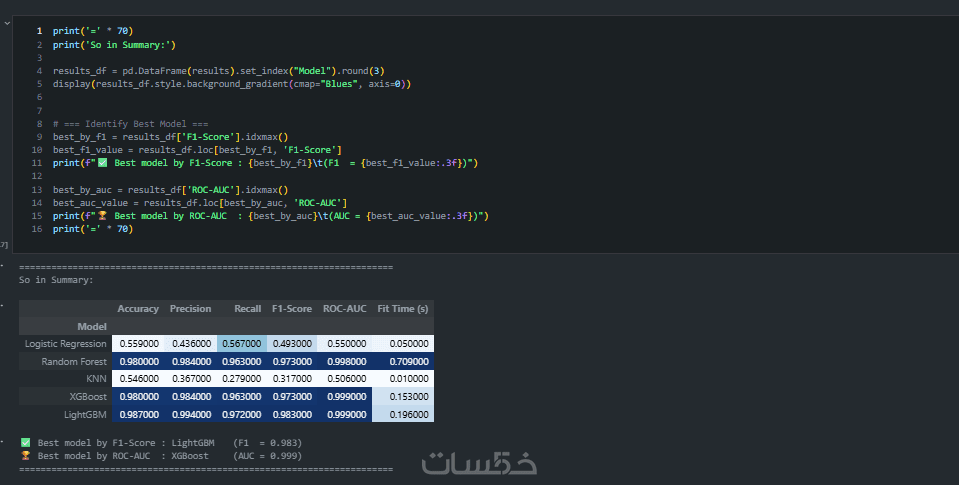This screenshot has width=959, height=485.
Task: Click the best_auc_value assignment line
Action: pyautogui.click(x=199, y=202)
